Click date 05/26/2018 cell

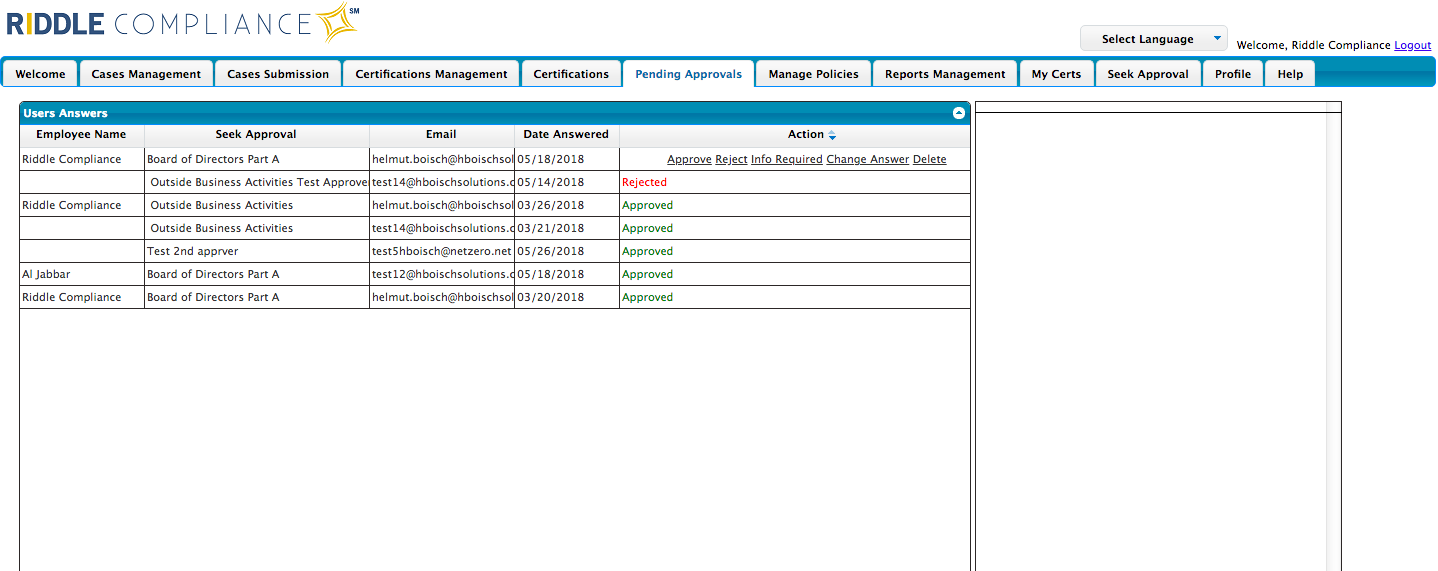(x=567, y=251)
